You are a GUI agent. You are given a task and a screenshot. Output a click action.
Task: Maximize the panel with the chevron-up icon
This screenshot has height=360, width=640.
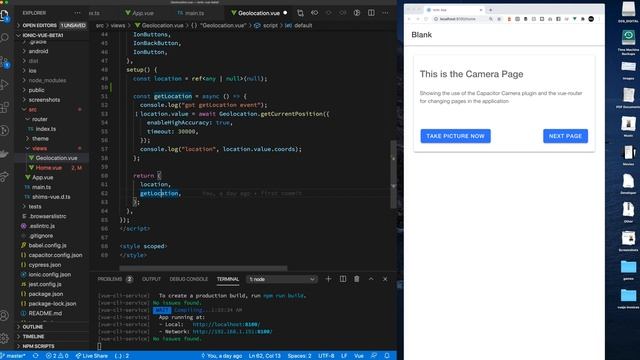(371, 279)
